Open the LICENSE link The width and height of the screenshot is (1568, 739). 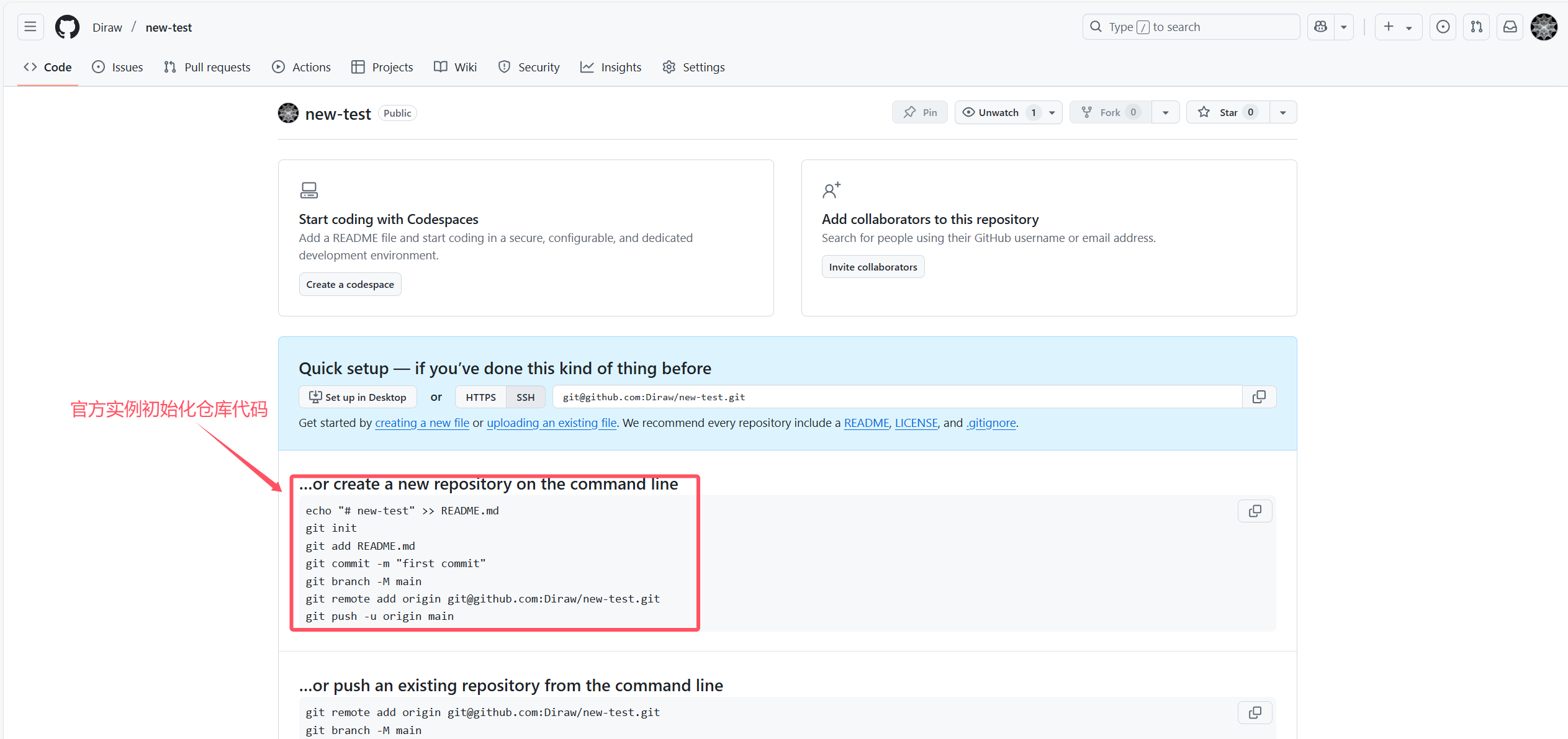(916, 423)
